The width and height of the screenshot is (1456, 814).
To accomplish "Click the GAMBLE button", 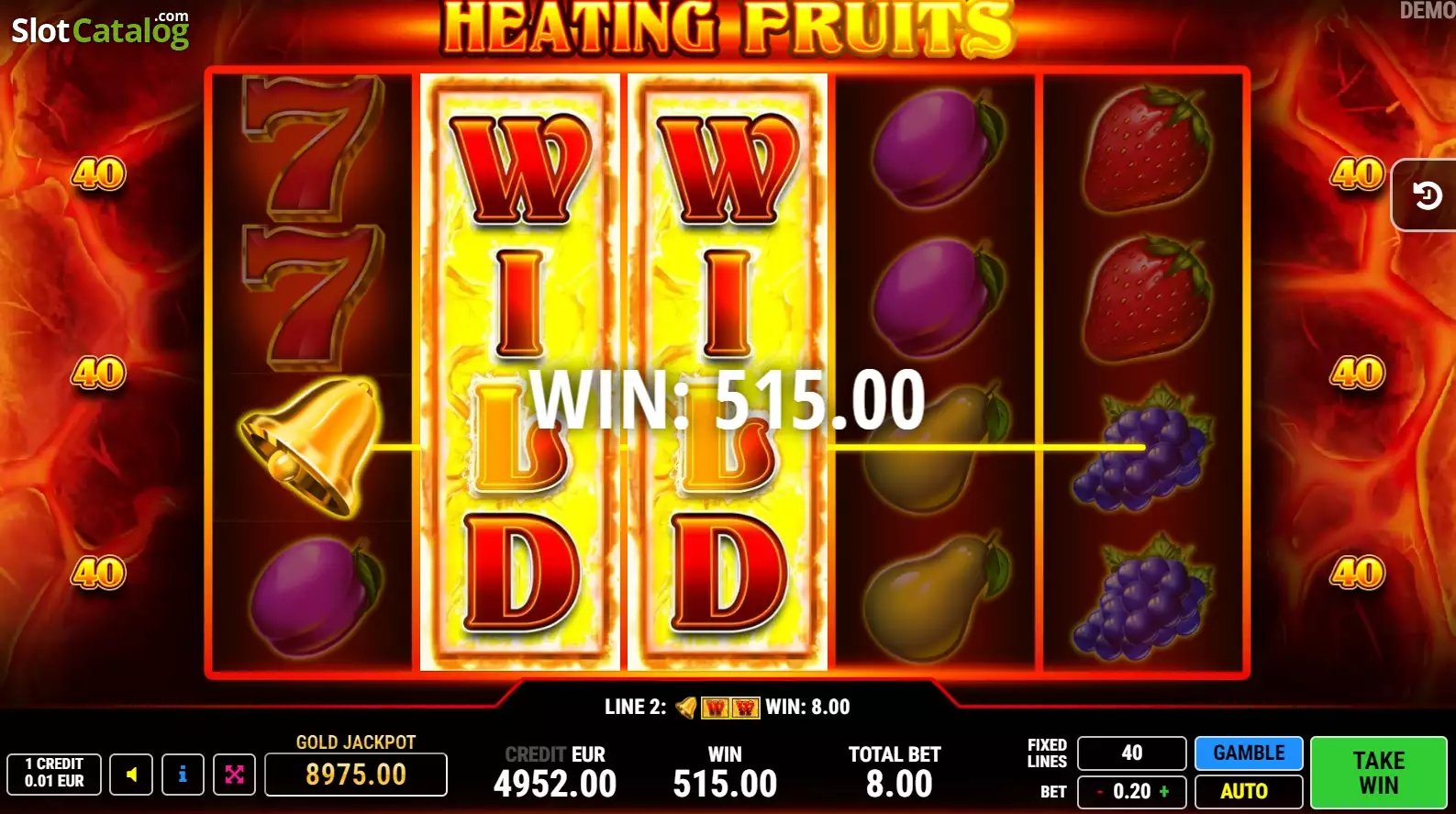I will 1249,753.
